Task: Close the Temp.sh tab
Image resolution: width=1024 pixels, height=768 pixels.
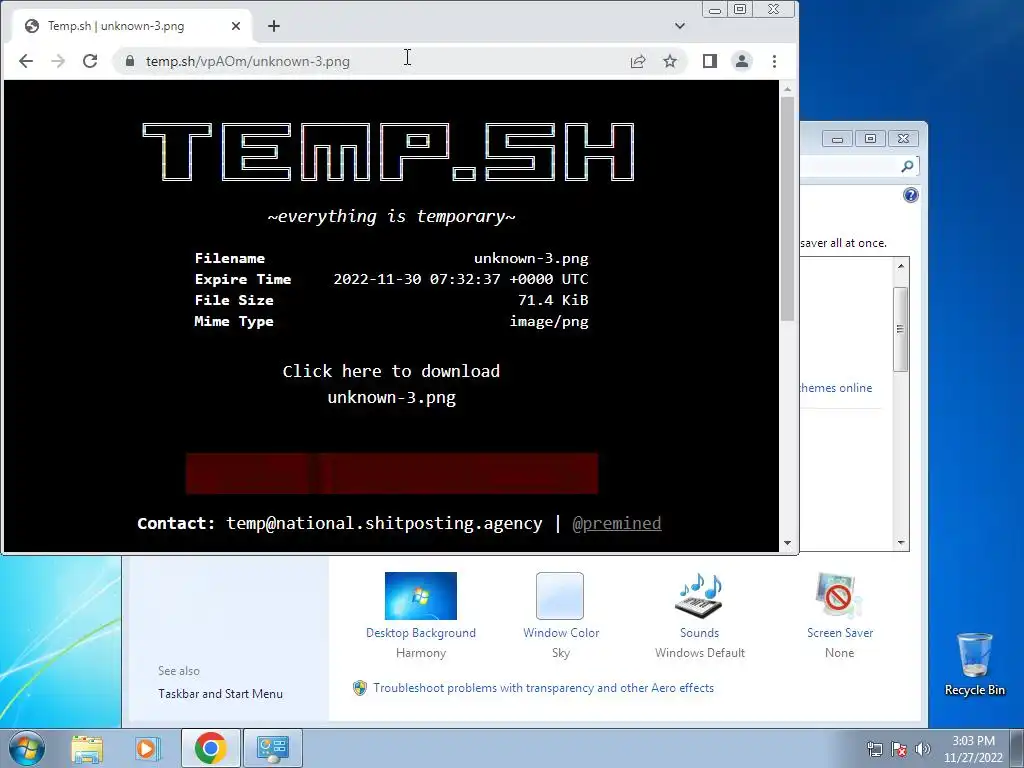Action: [x=236, y=26]
